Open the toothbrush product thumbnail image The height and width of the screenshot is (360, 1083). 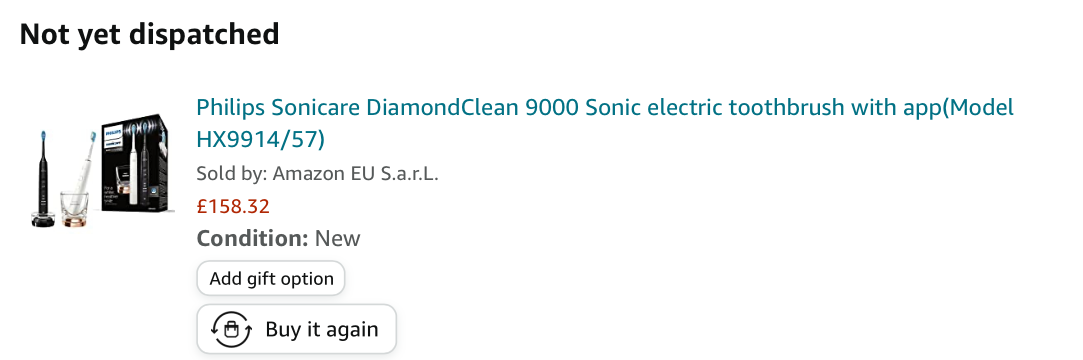click(101, 169)
